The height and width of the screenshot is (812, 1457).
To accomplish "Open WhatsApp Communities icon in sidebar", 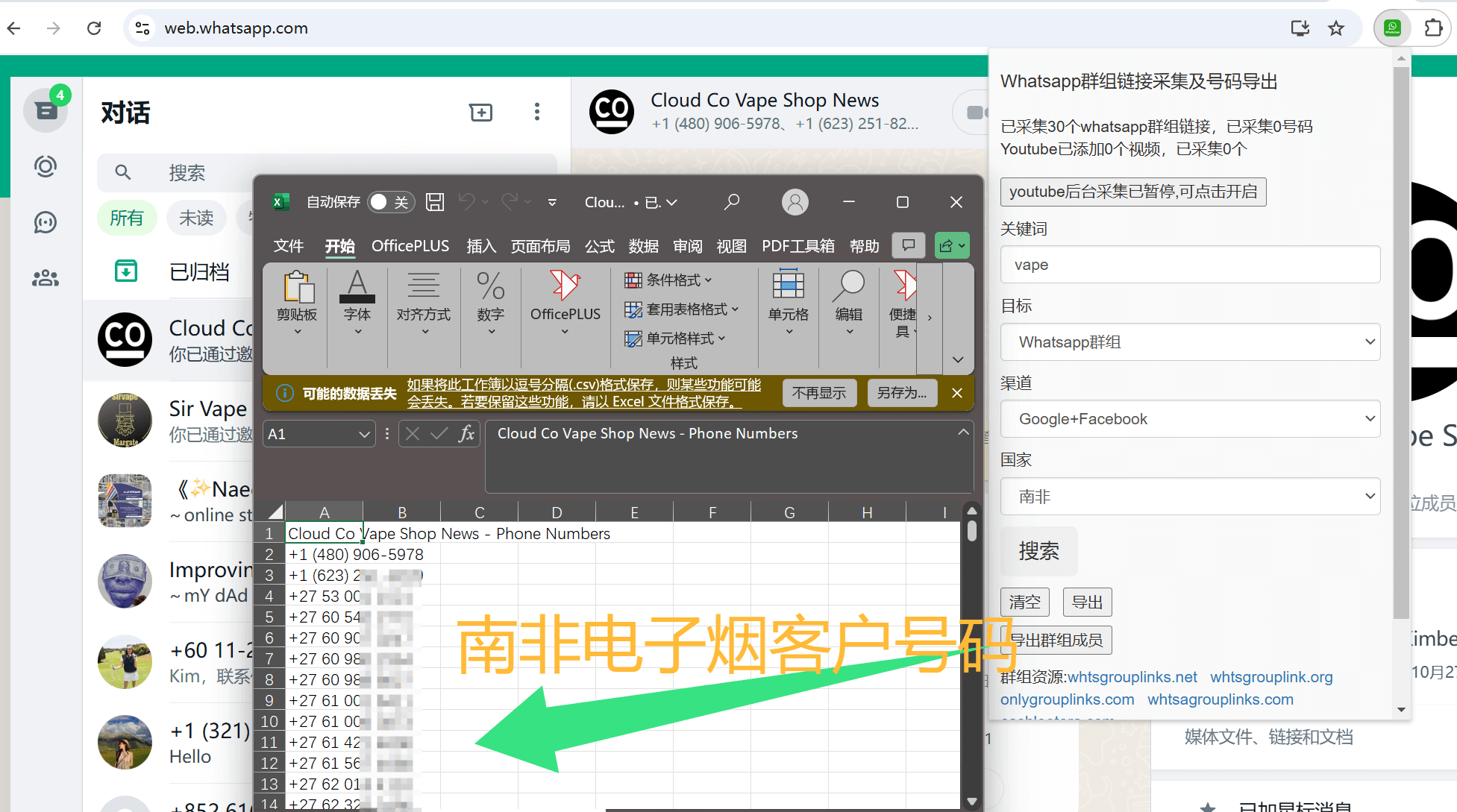I will coord(46,278).
